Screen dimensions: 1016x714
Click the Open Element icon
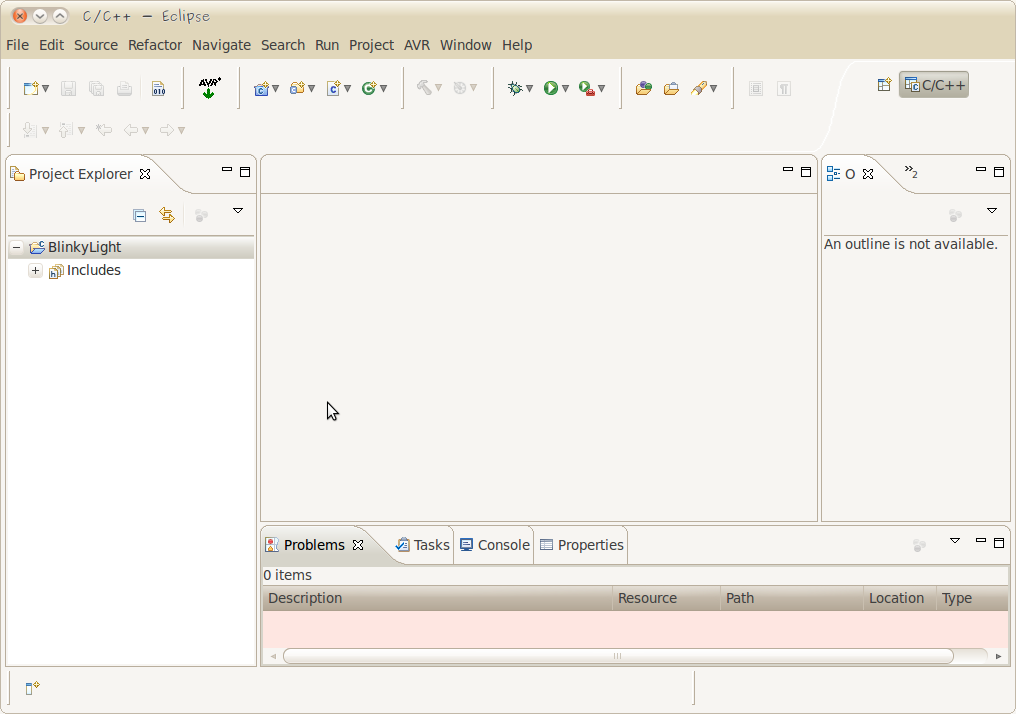[643, 88]
